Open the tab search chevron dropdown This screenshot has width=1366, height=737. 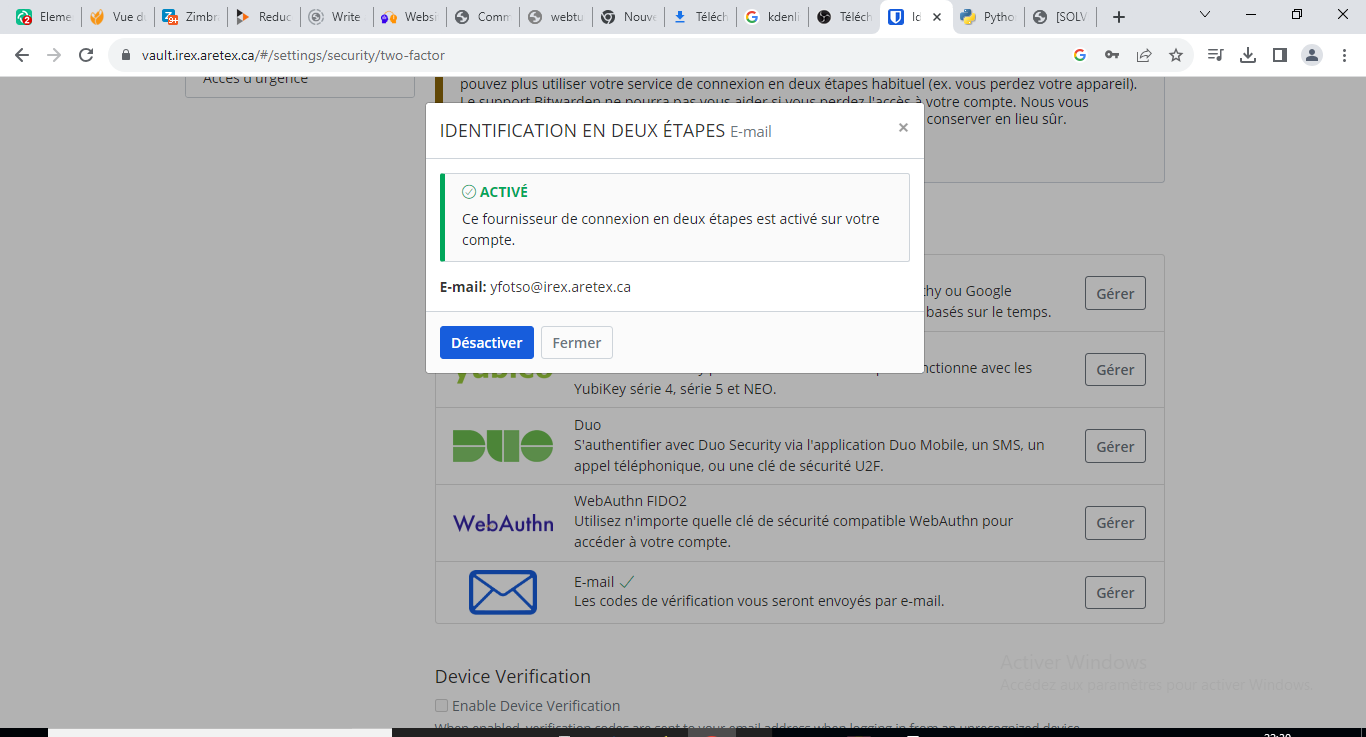[1205, 15]
